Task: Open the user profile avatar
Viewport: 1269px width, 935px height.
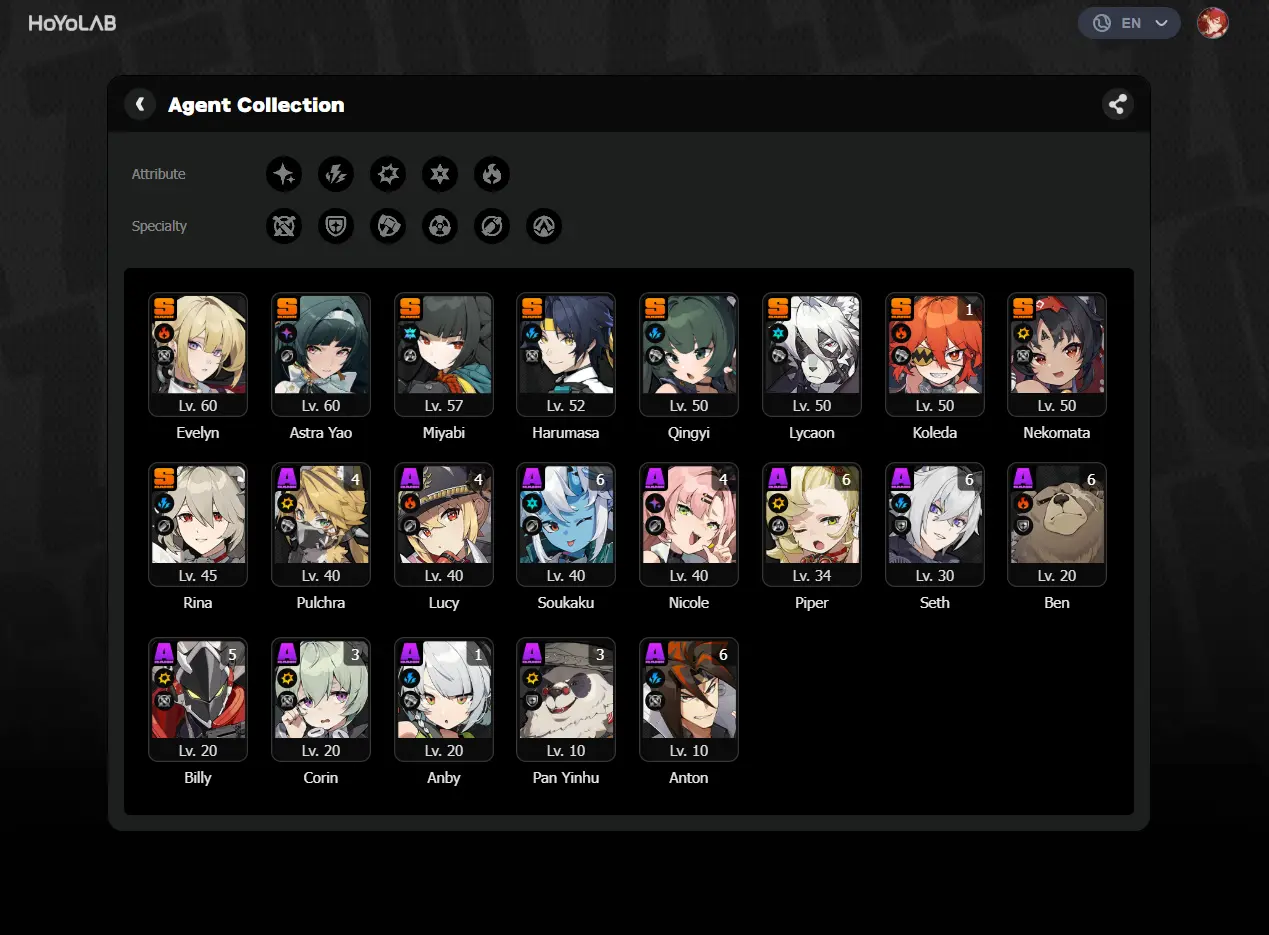Action: (1213, 23)
